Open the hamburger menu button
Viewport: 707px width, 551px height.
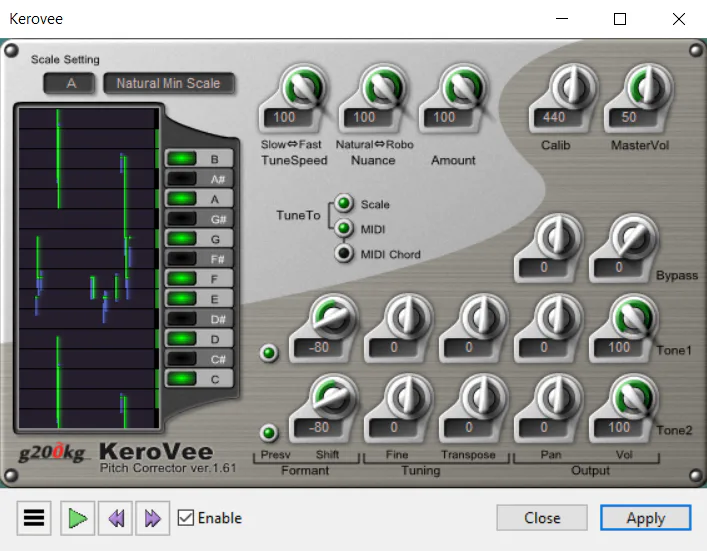pyautogui.click(x=34, y=518)
